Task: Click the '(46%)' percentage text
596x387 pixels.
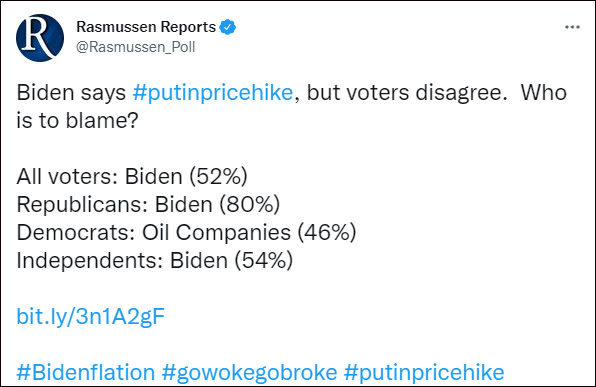Action: [x=327, y=232]
